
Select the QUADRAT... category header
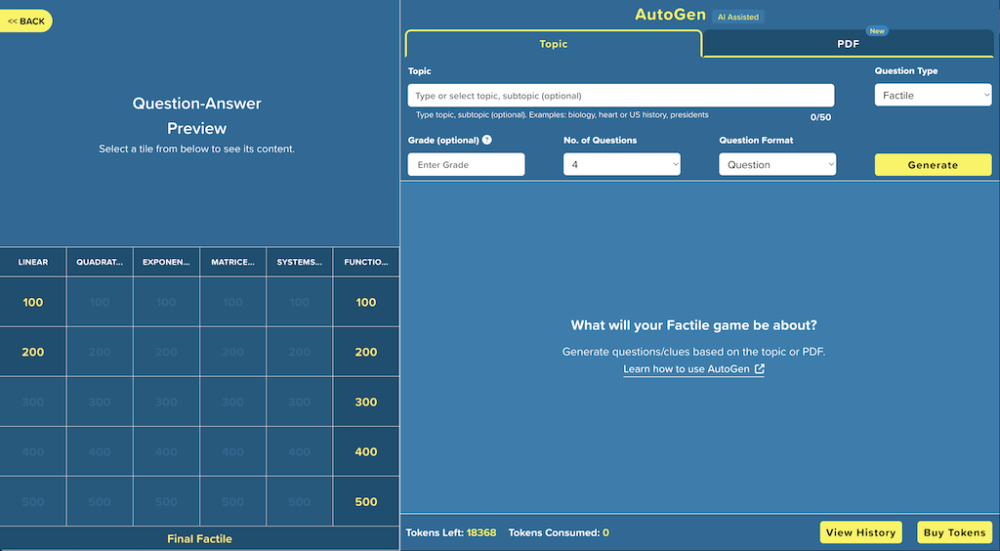(x=99, y=262)
